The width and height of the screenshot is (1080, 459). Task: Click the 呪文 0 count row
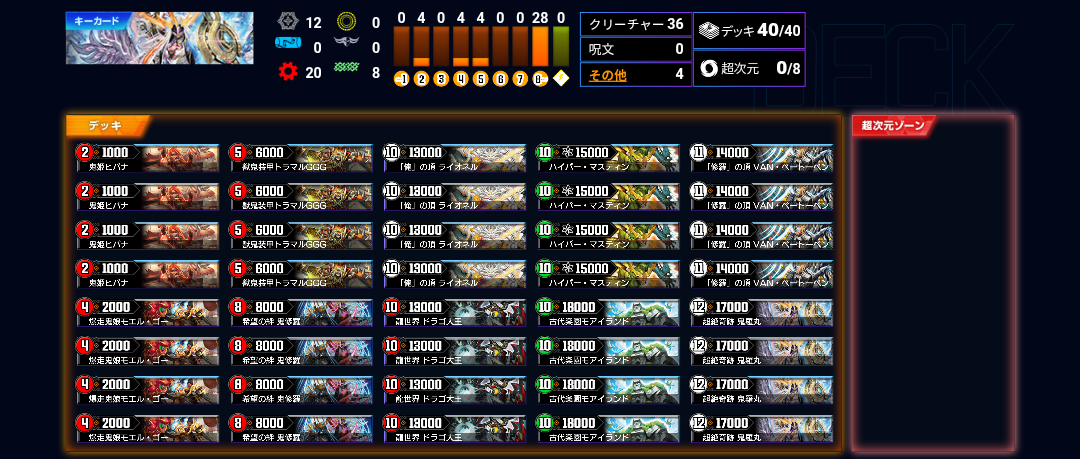[x=636, y=50]
